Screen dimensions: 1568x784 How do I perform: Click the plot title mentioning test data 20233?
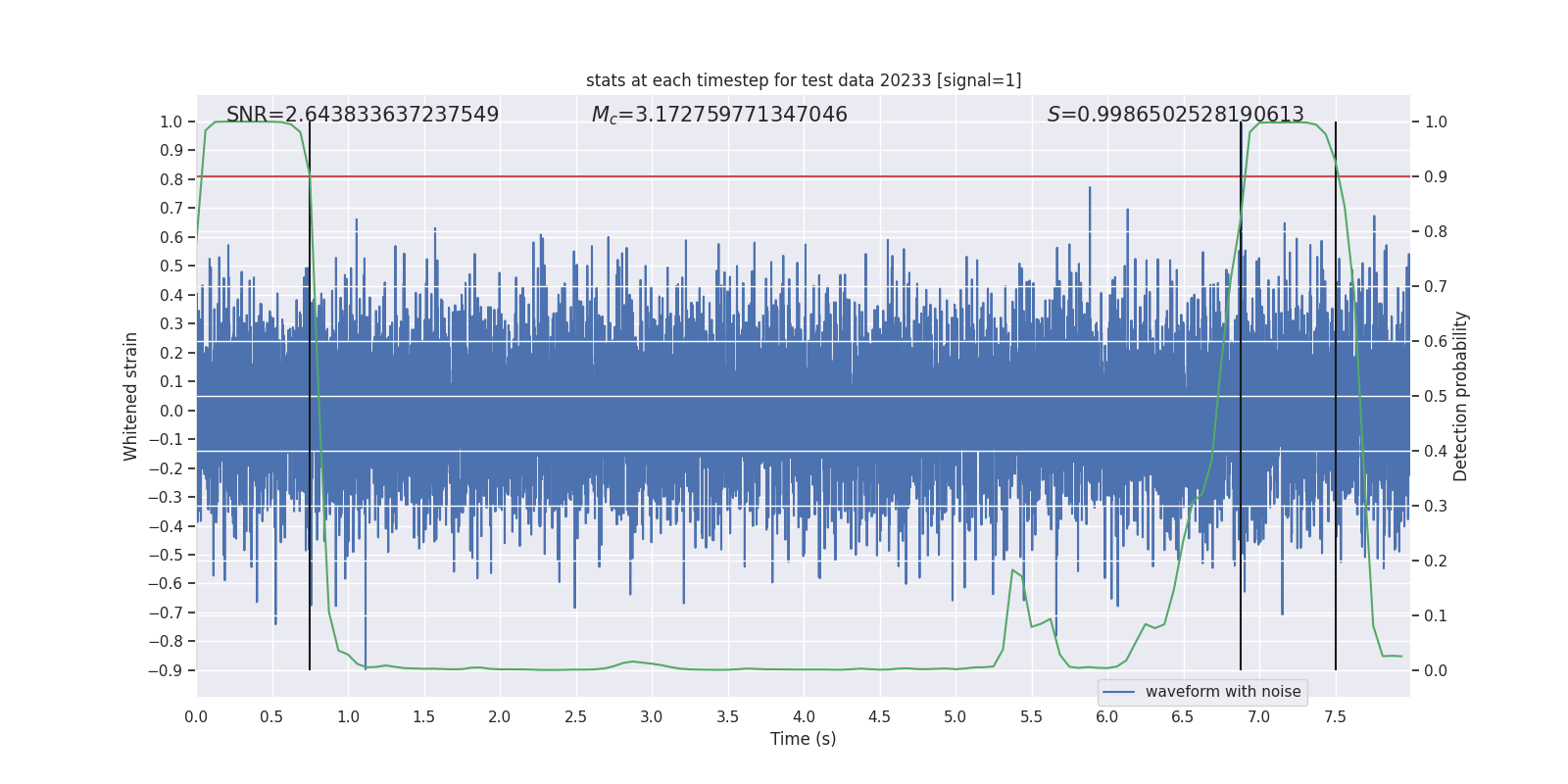(x=803, y=80)
